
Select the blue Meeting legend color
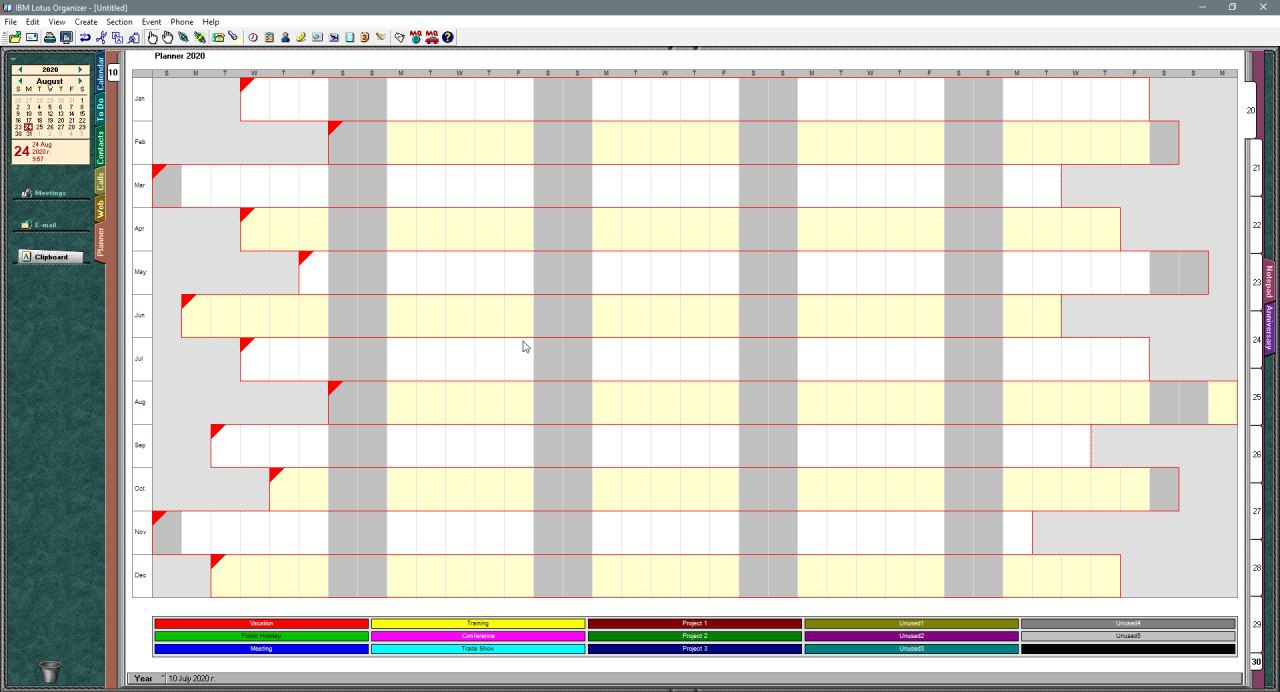click(261, 649)
